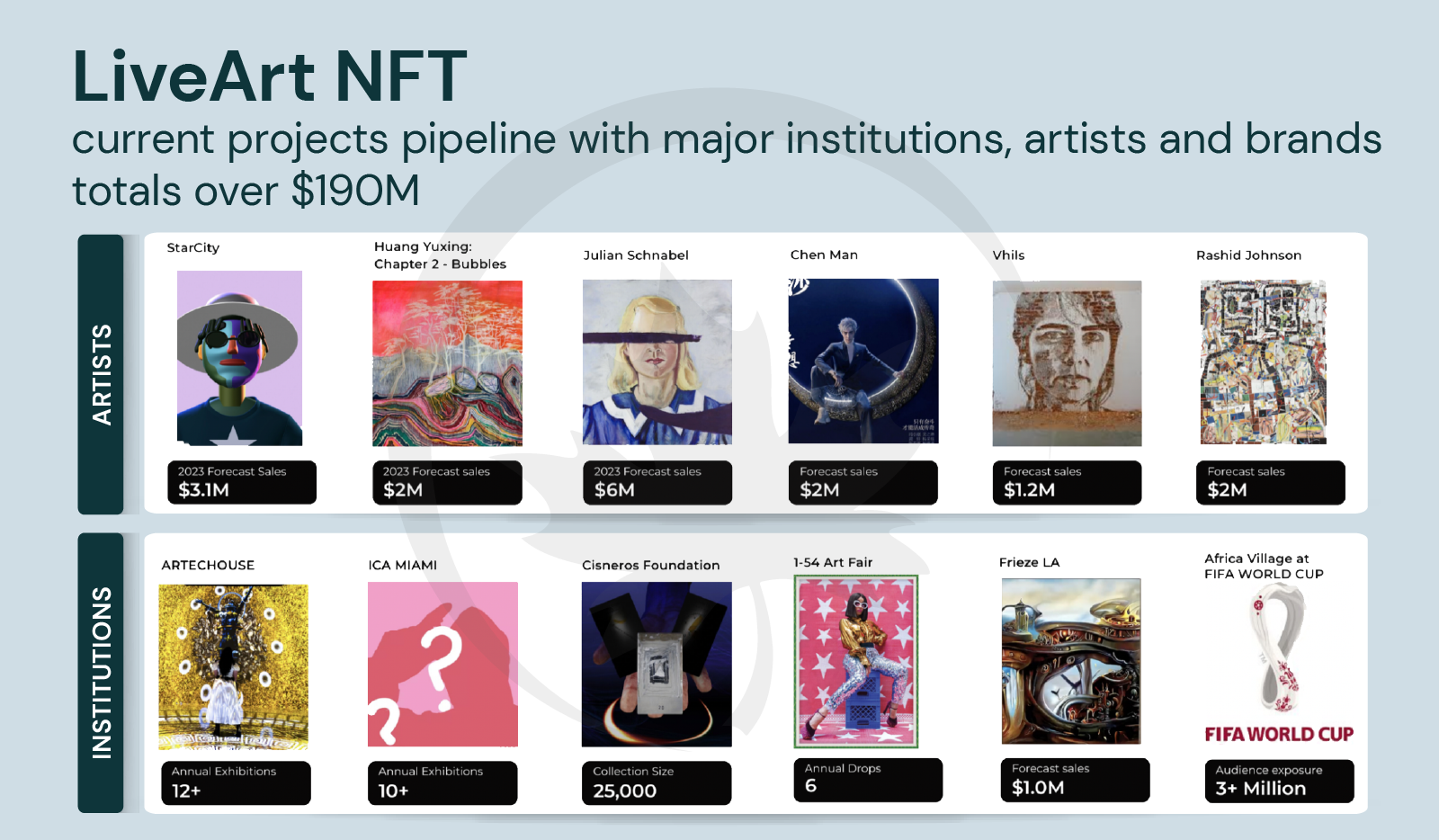Click the Audience exposure 3+ Million badge
Screen dimensions: 1439x840
point(1279,781)
